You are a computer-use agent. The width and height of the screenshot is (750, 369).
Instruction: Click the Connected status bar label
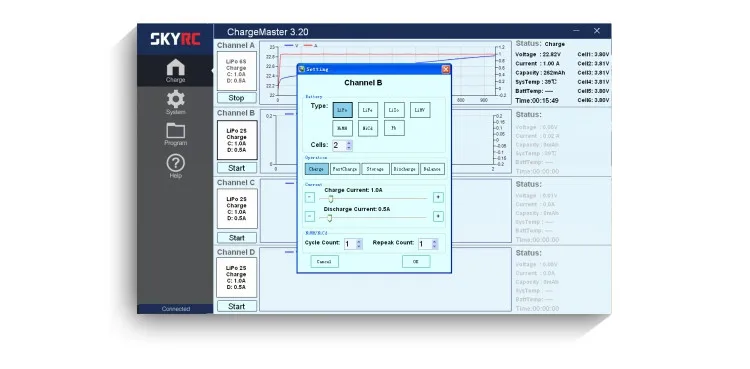tap(176, 309)
